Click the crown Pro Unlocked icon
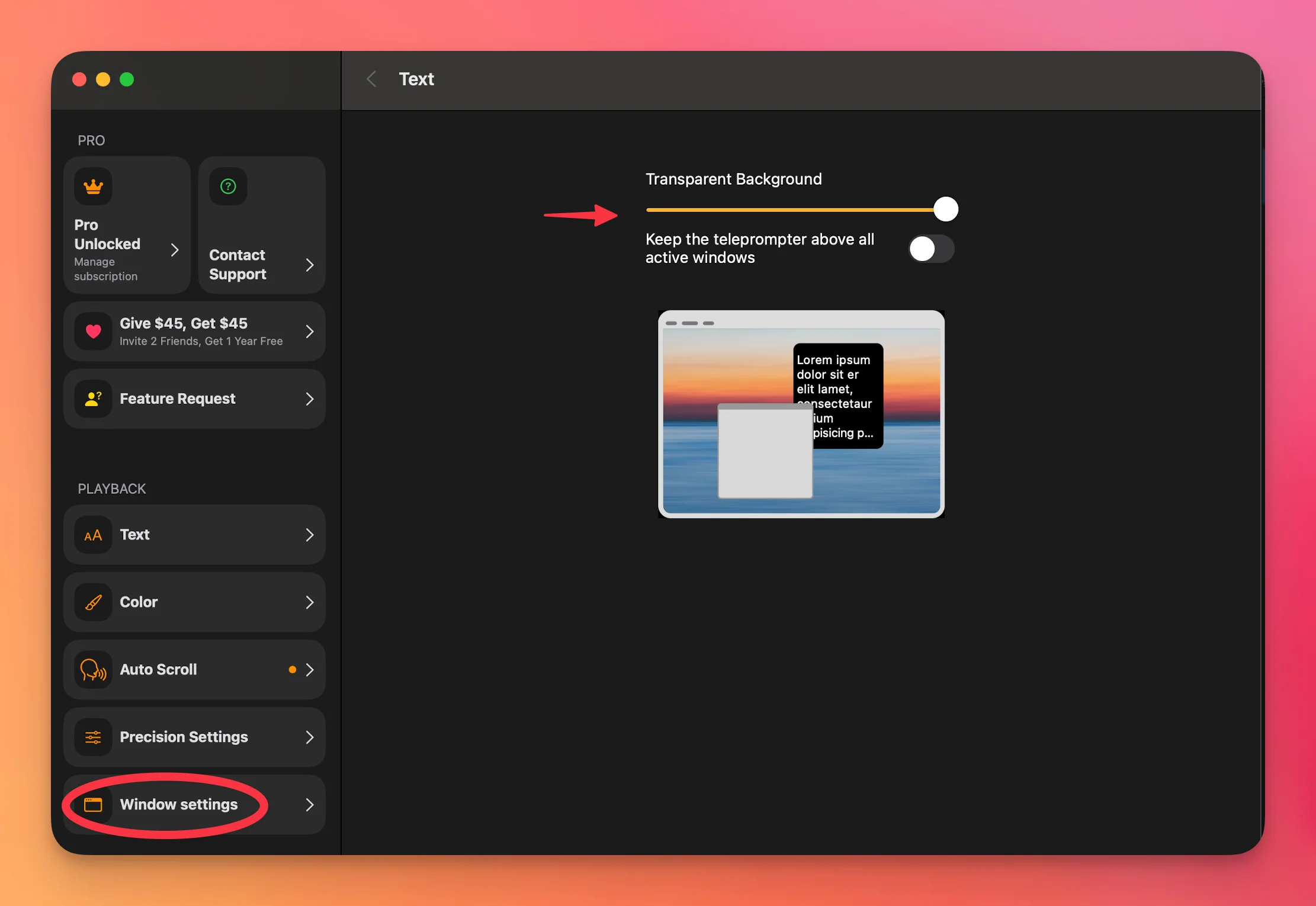The height and width of the screenshot is (906, 1316). (93, 186)
